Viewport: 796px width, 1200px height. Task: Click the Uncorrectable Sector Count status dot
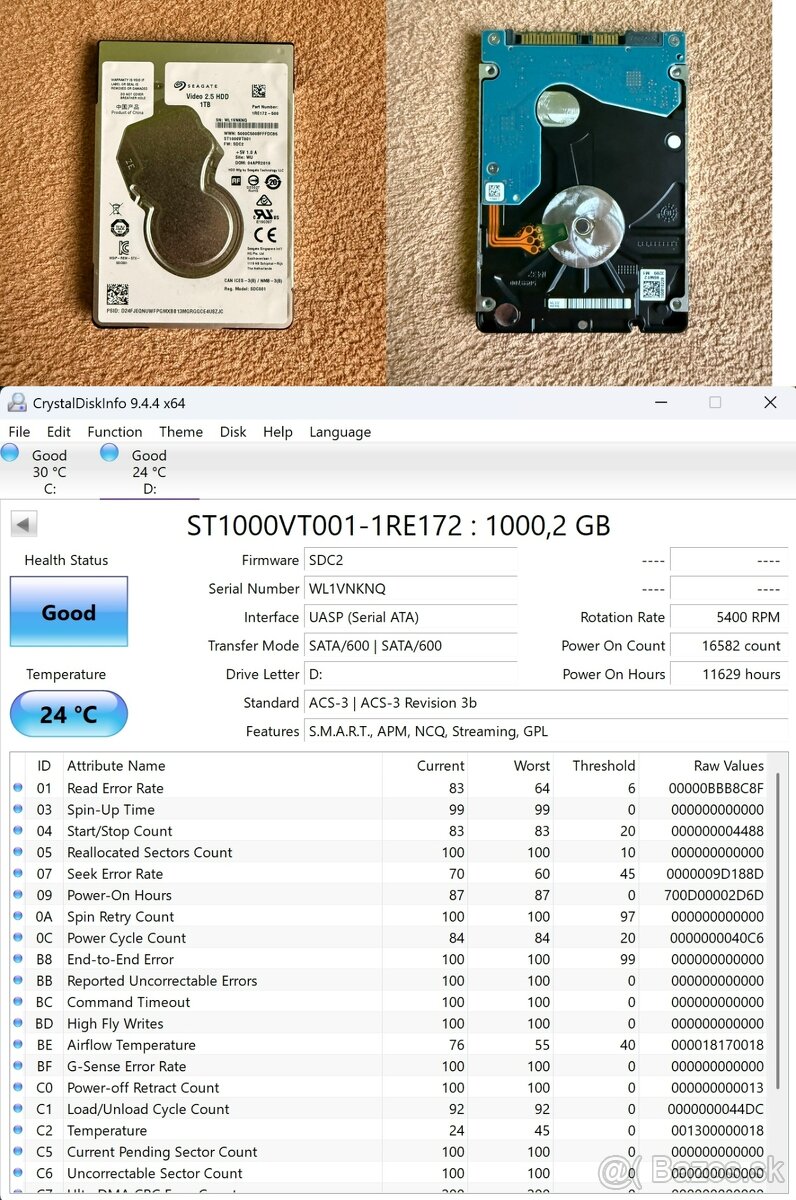(18, 1173)
